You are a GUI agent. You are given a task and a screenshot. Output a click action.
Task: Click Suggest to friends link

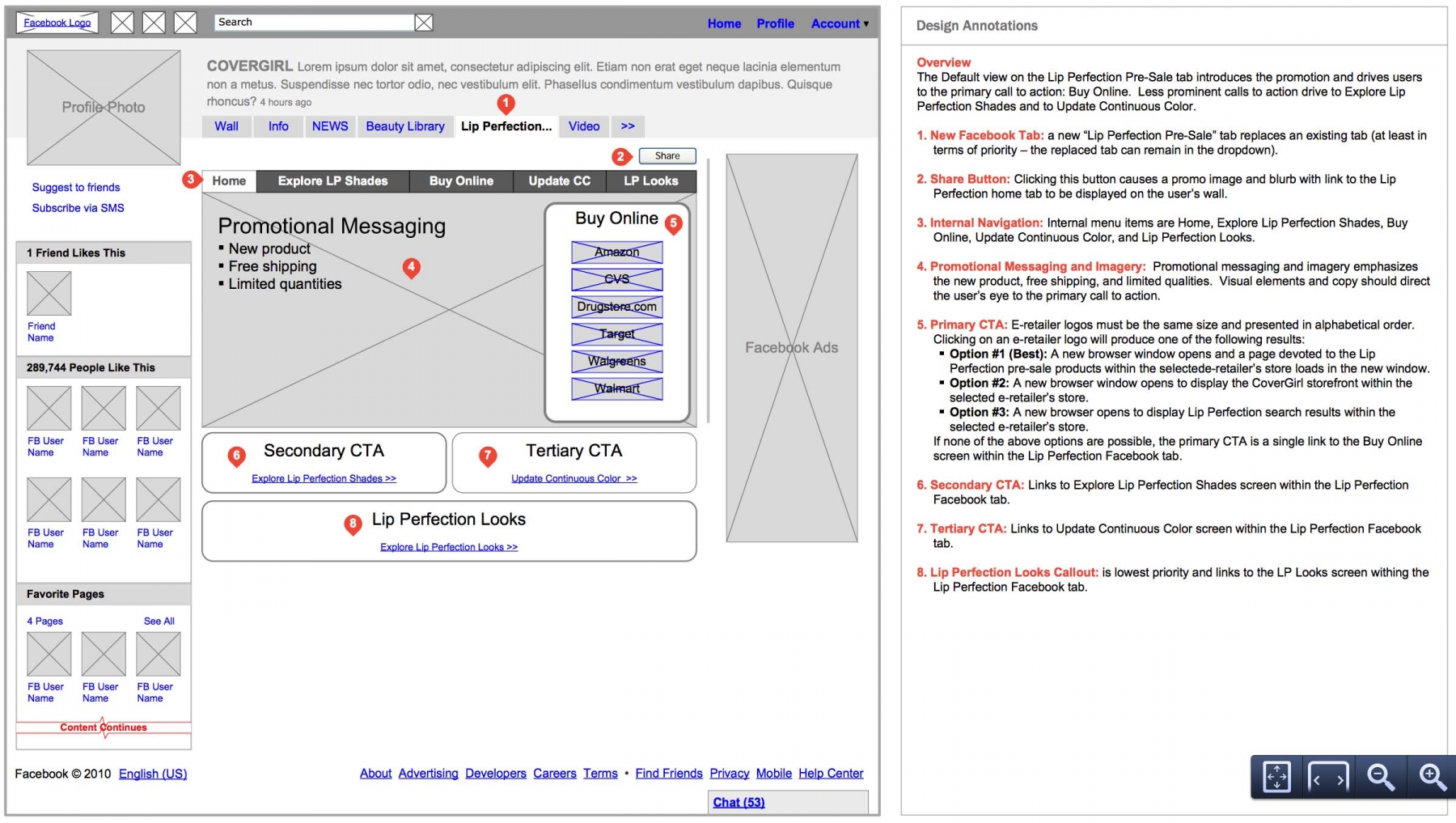[76, 187]
